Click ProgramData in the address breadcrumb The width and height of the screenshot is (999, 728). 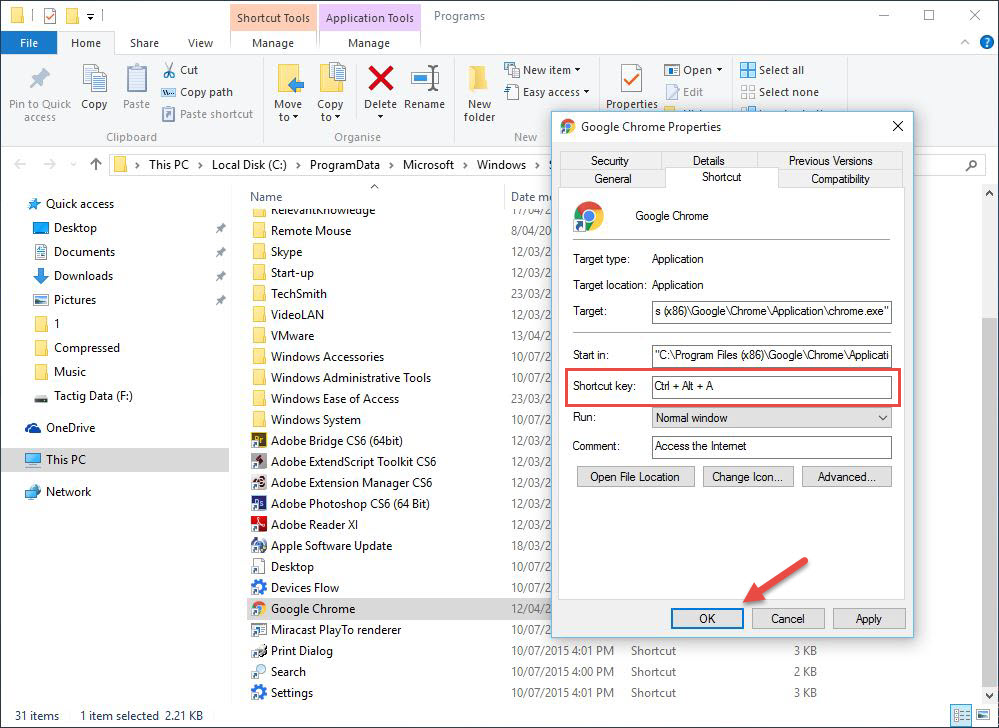345,165
